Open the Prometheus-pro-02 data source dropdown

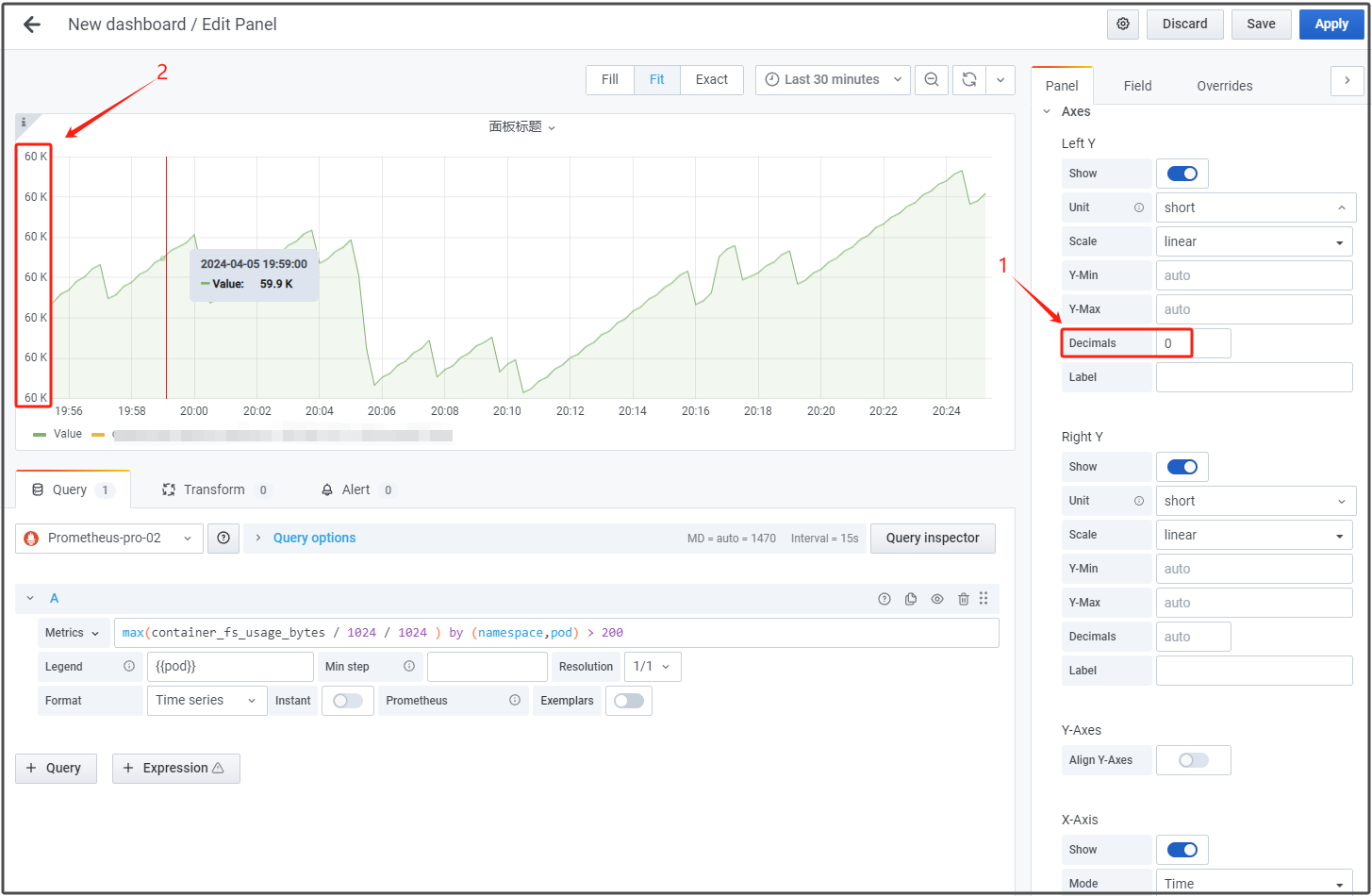point(109,539)
